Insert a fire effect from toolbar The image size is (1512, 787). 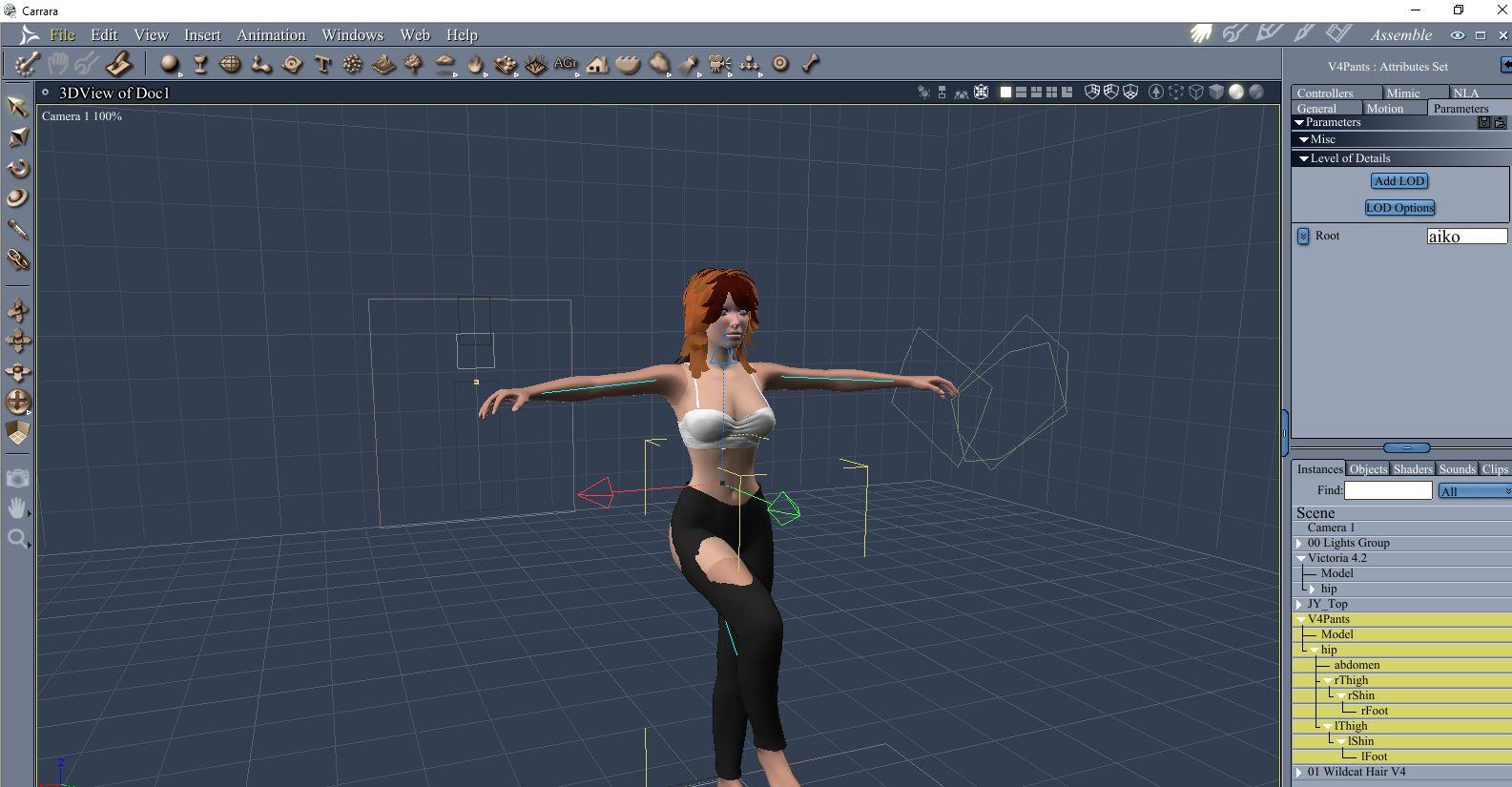coord(474,64)
